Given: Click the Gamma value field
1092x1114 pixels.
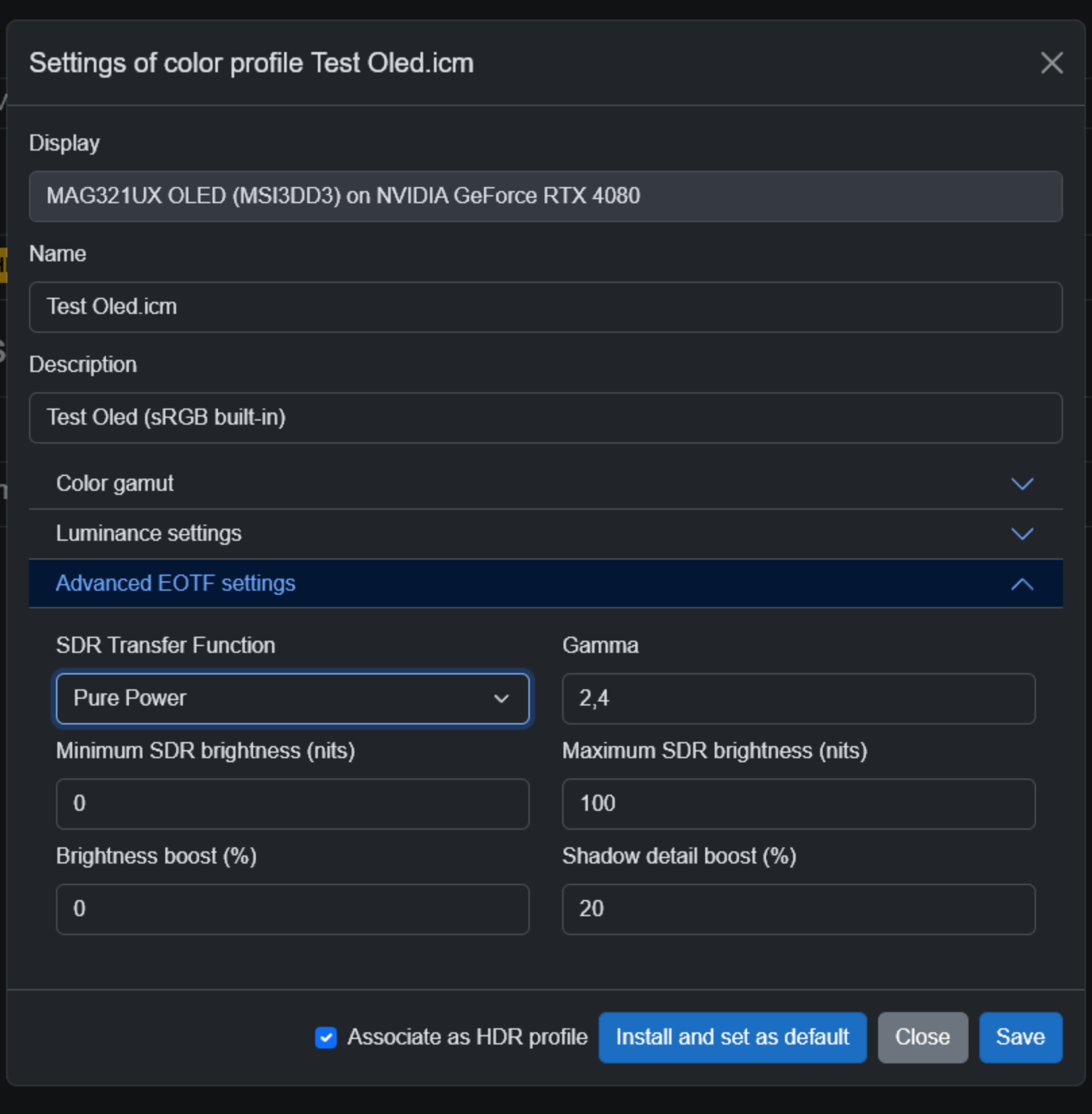Looking at the screenshot, I should pos(798,698).
